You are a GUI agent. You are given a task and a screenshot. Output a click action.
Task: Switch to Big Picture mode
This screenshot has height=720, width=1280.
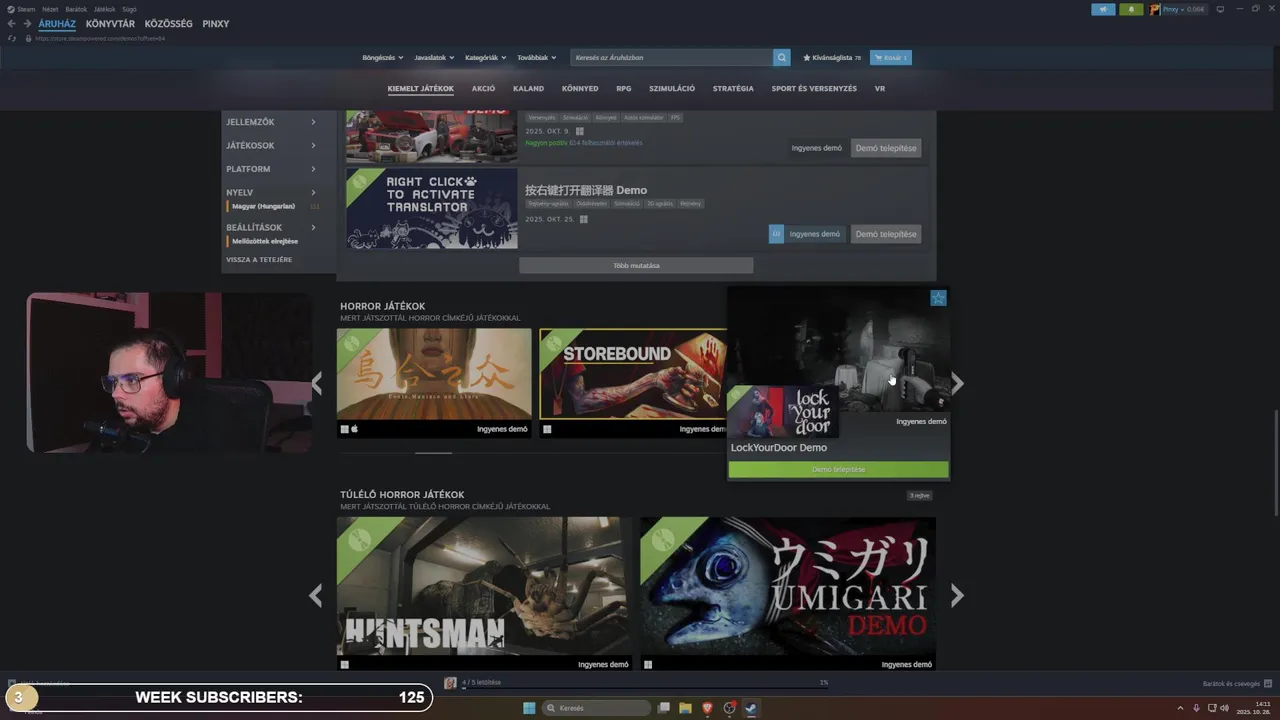point(1220,9)
